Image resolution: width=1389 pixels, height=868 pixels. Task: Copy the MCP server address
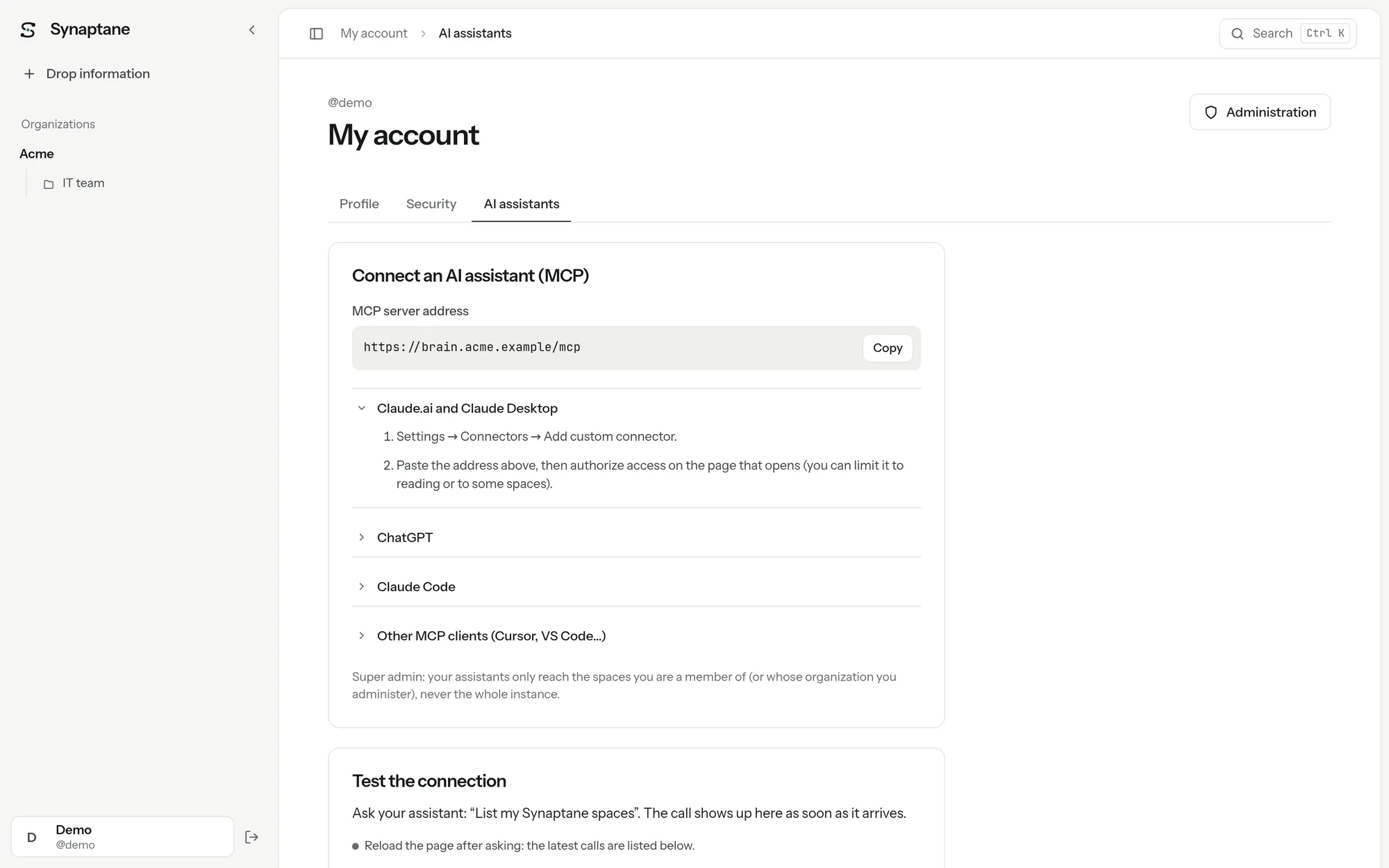tap(888, 348)
